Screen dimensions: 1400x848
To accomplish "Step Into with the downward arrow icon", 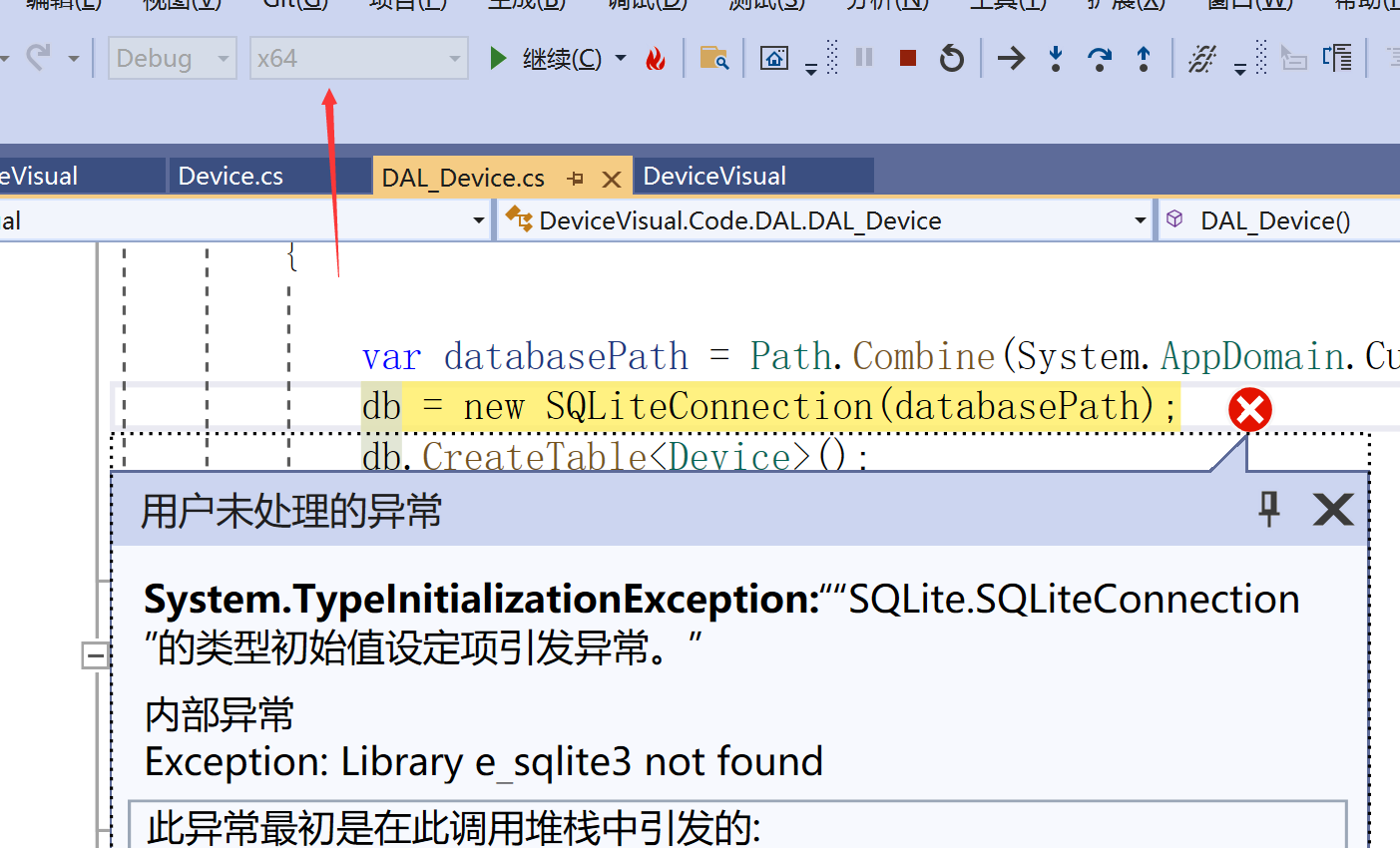I will (1055, 59).
